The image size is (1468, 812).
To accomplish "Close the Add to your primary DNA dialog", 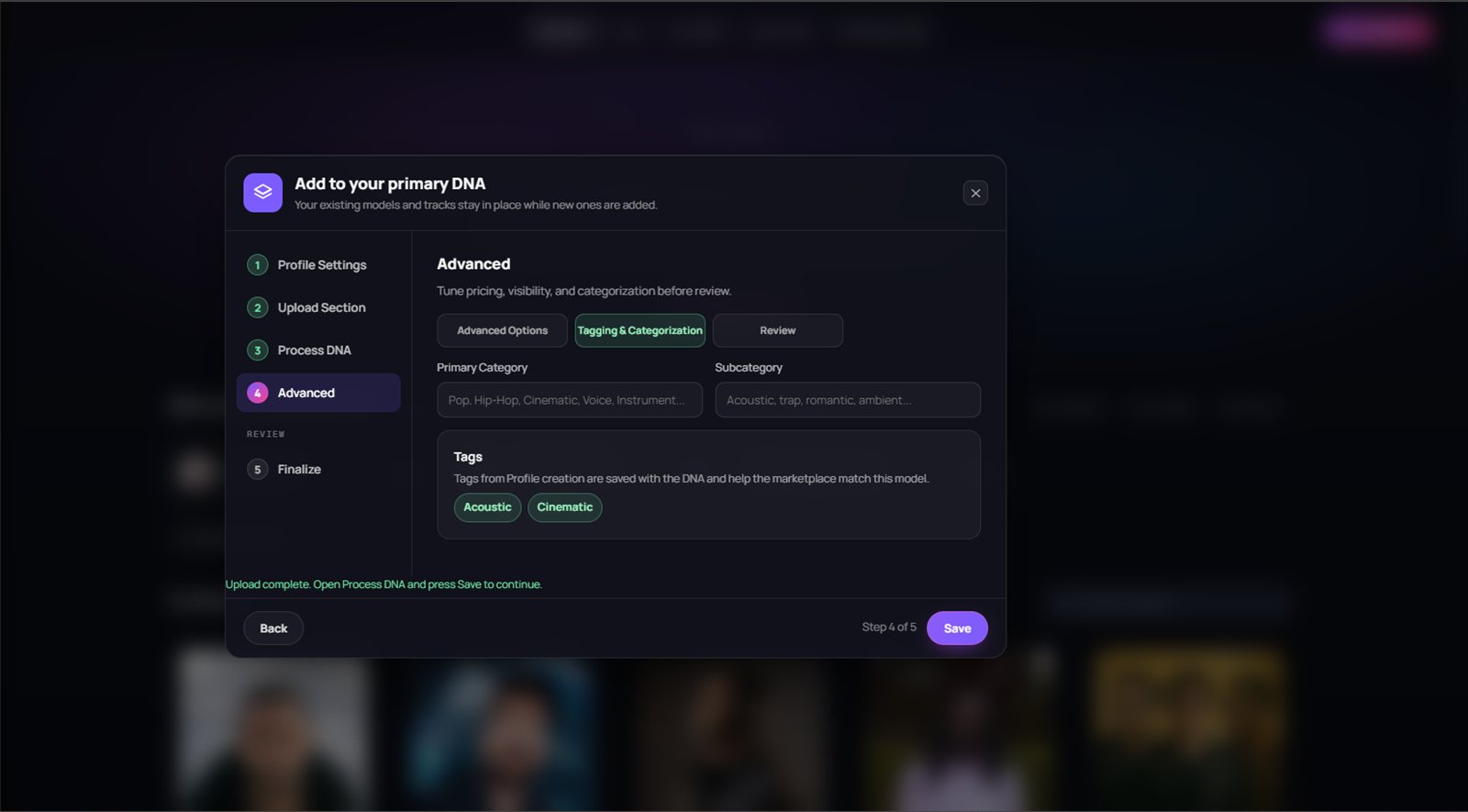I will click(x=975, y=193).
